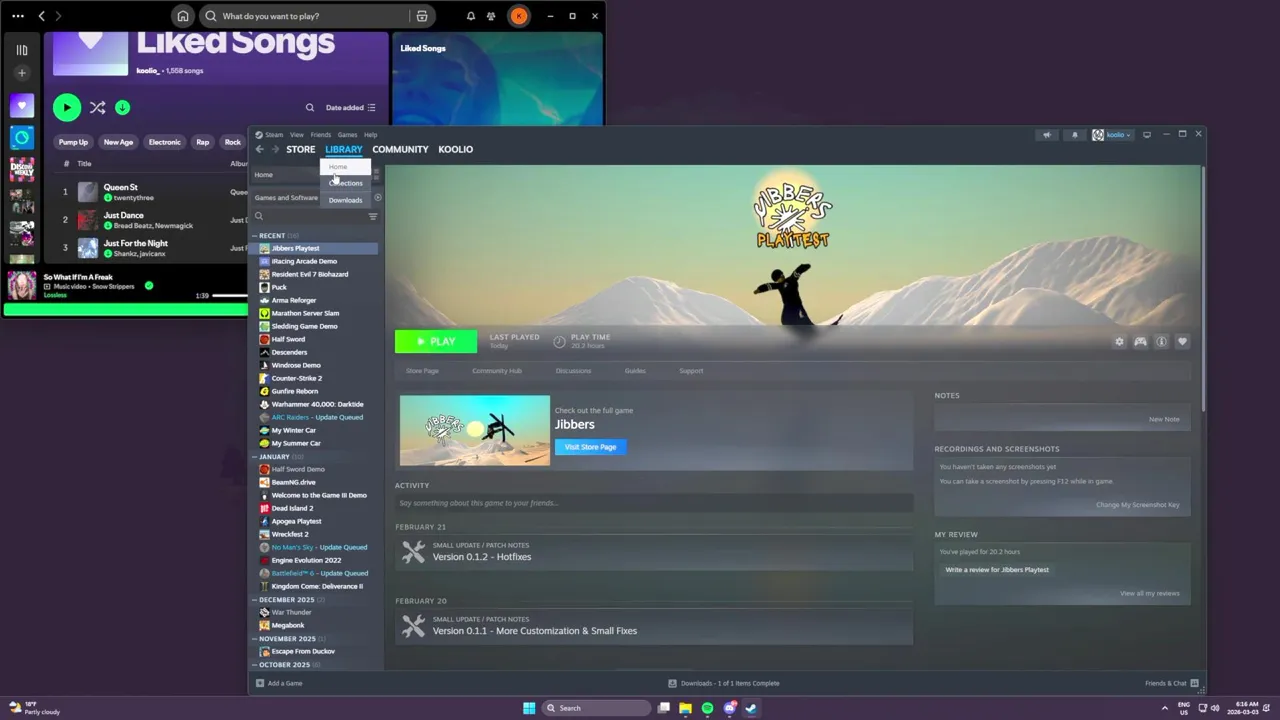The image size is (1280, 720).
Task: Click Spotify user avatar K
Action: 519,16
